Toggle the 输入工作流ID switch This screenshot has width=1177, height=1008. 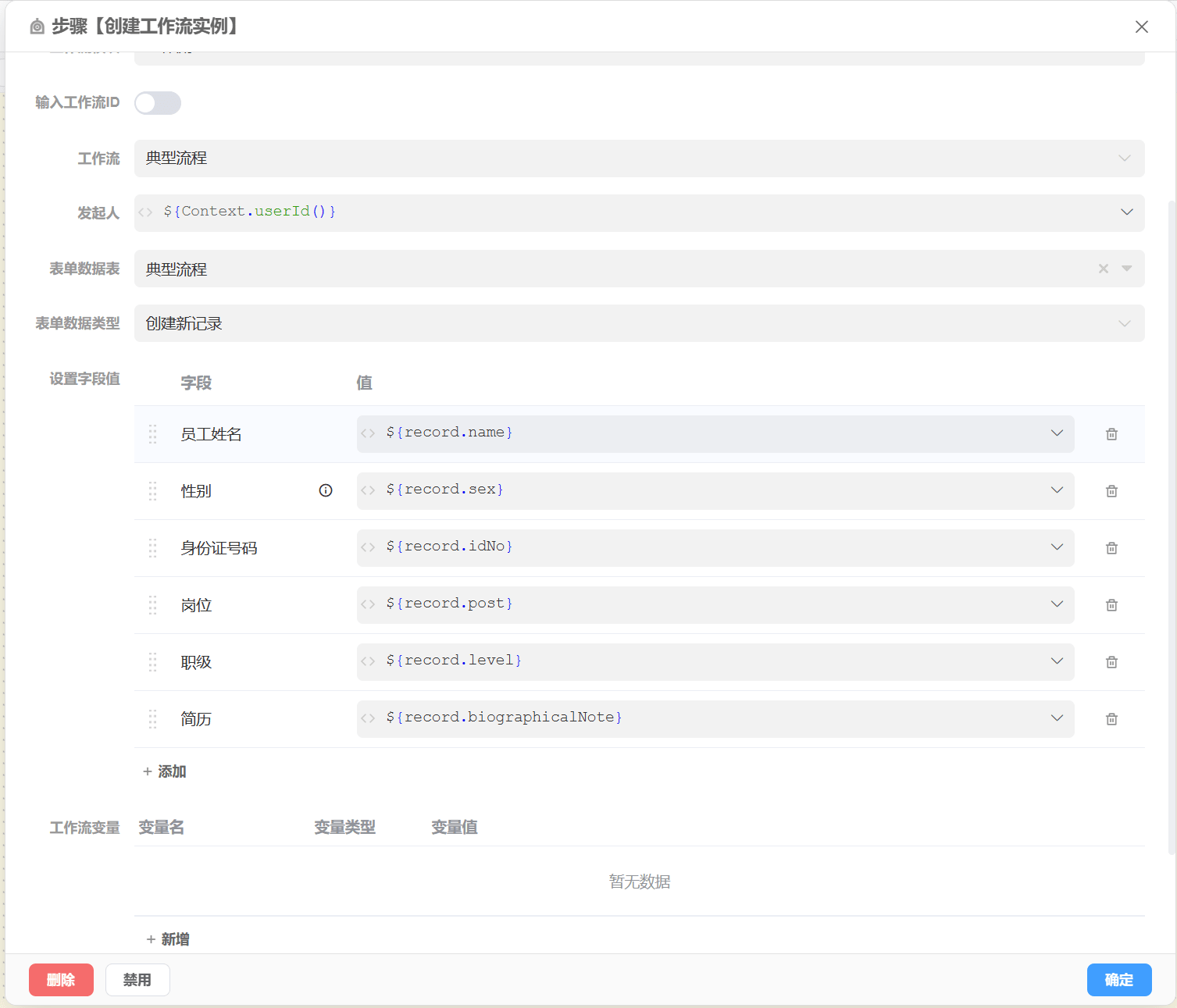[158, 103]
